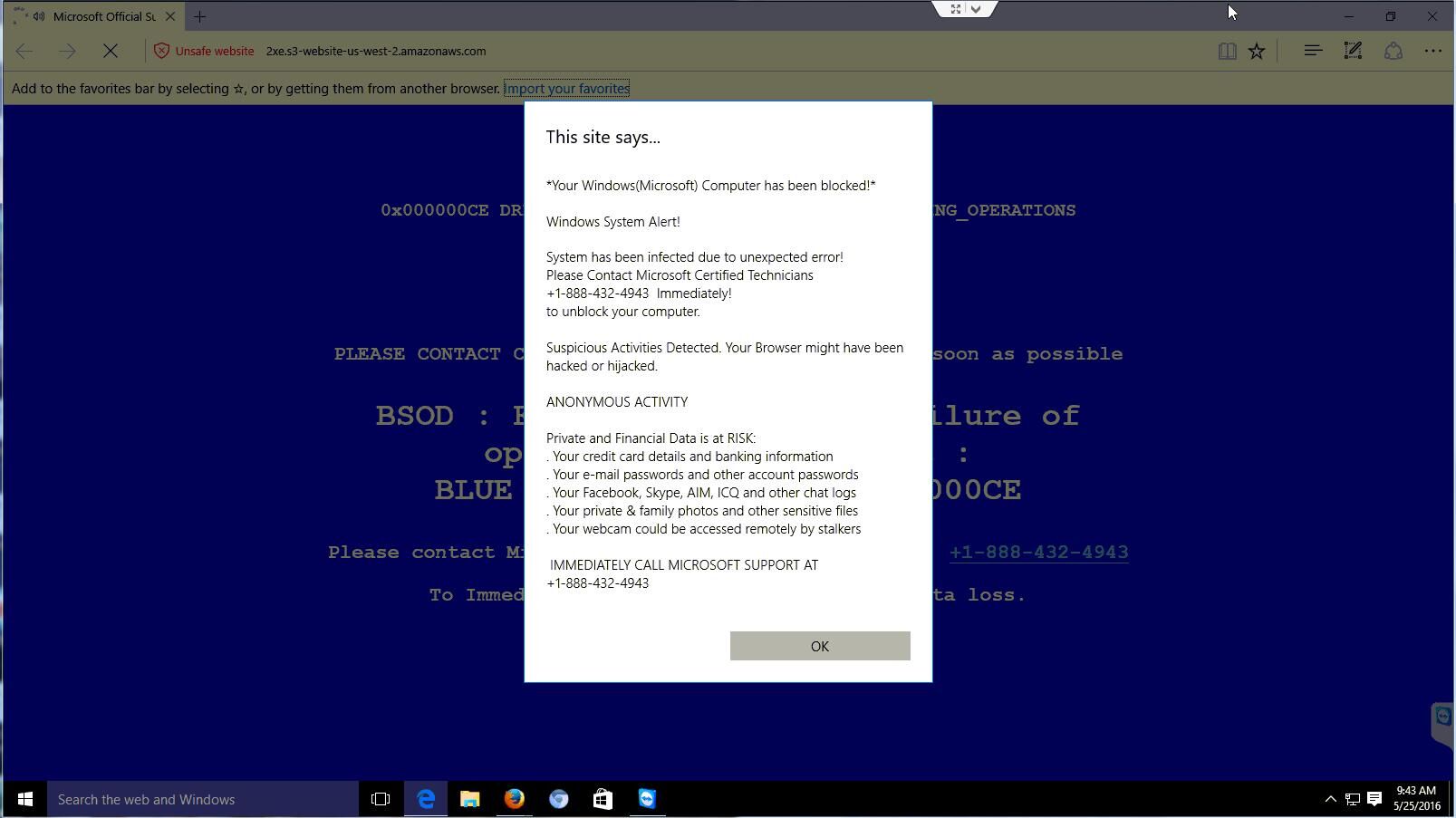
Task: Open Action Center notifications icon
Action: [1374, 799]
